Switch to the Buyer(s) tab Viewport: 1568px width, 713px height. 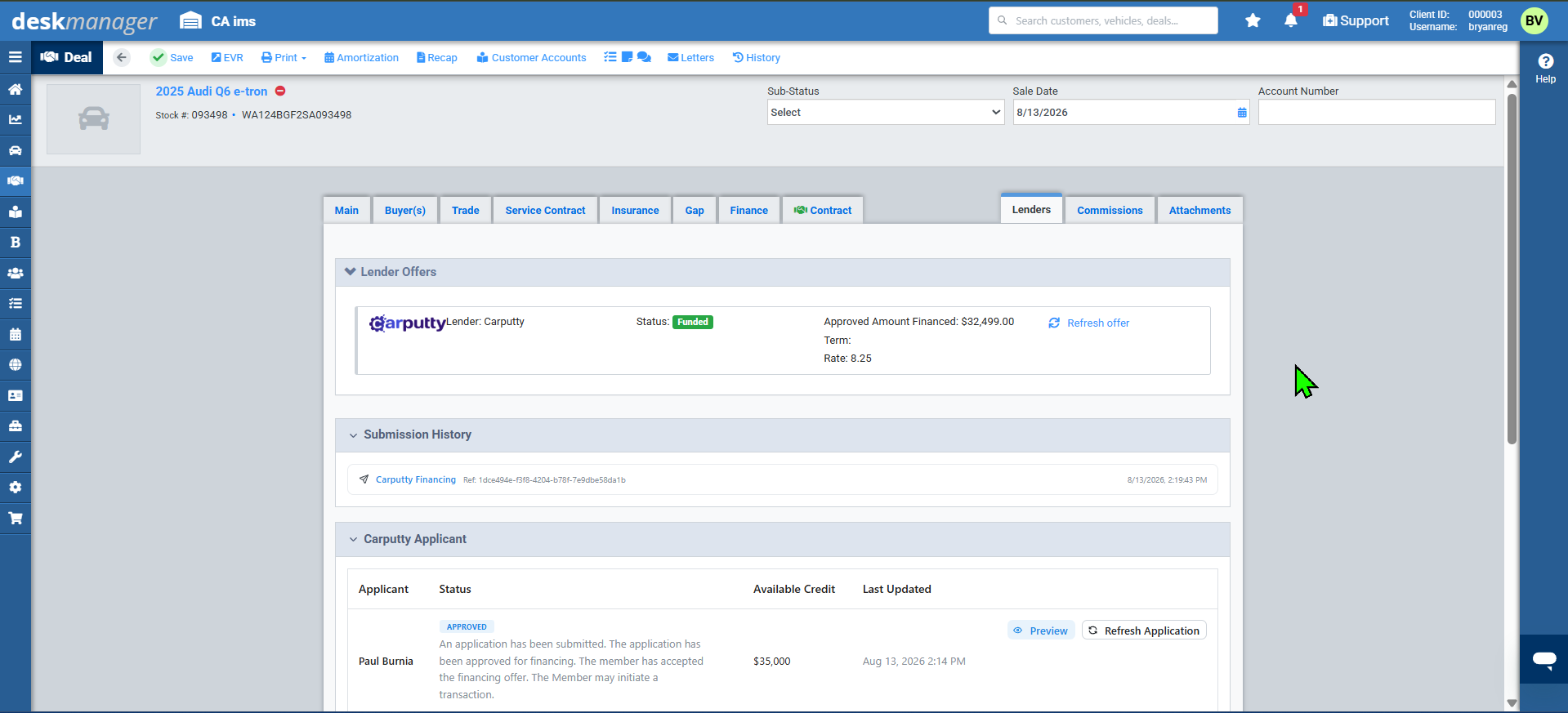(405, 210)
